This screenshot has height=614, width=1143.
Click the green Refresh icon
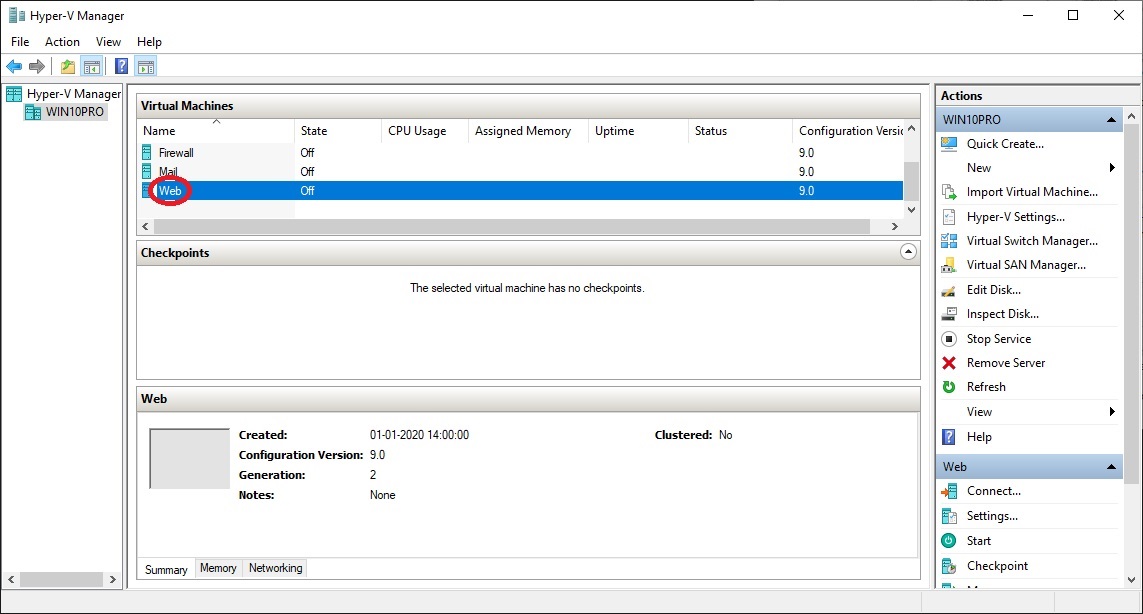(x=949, y=387)
